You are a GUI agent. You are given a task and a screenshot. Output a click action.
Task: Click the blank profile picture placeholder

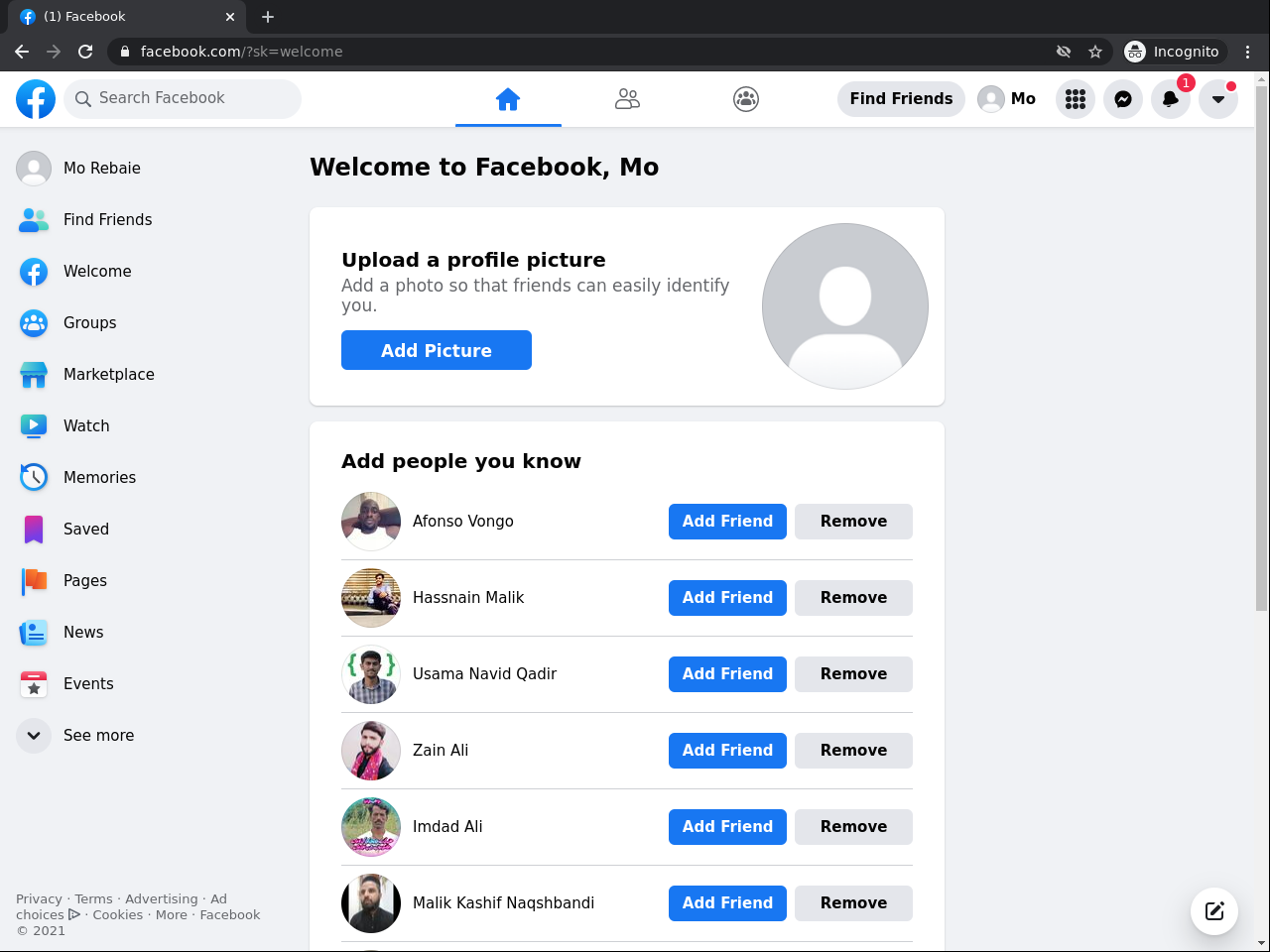point(845,306)
